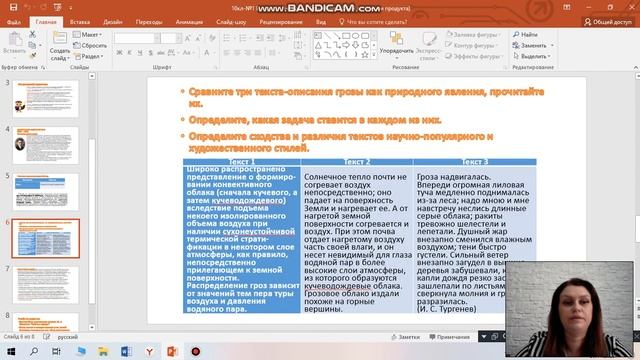Open character spacing AV dropdown
The height and width of the screenshot is (360, 640).
tap(173, 53)
